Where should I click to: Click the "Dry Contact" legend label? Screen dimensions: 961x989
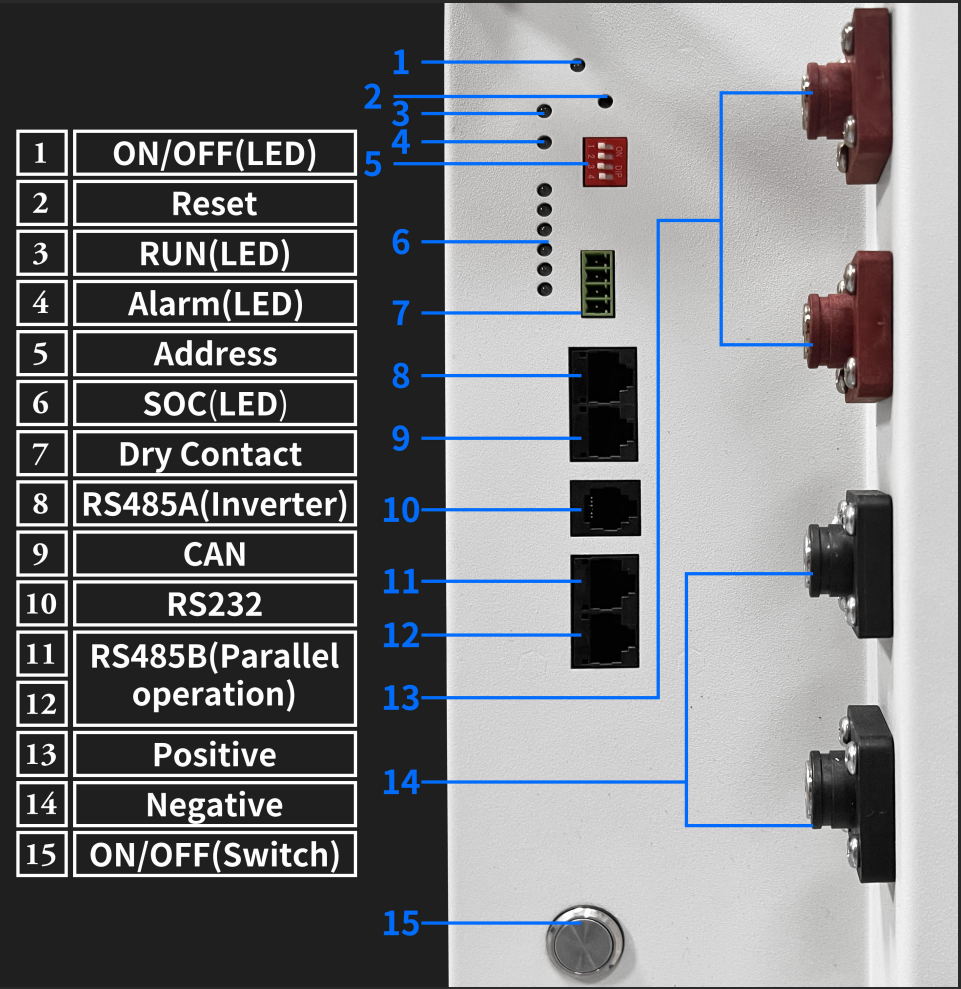215,454
